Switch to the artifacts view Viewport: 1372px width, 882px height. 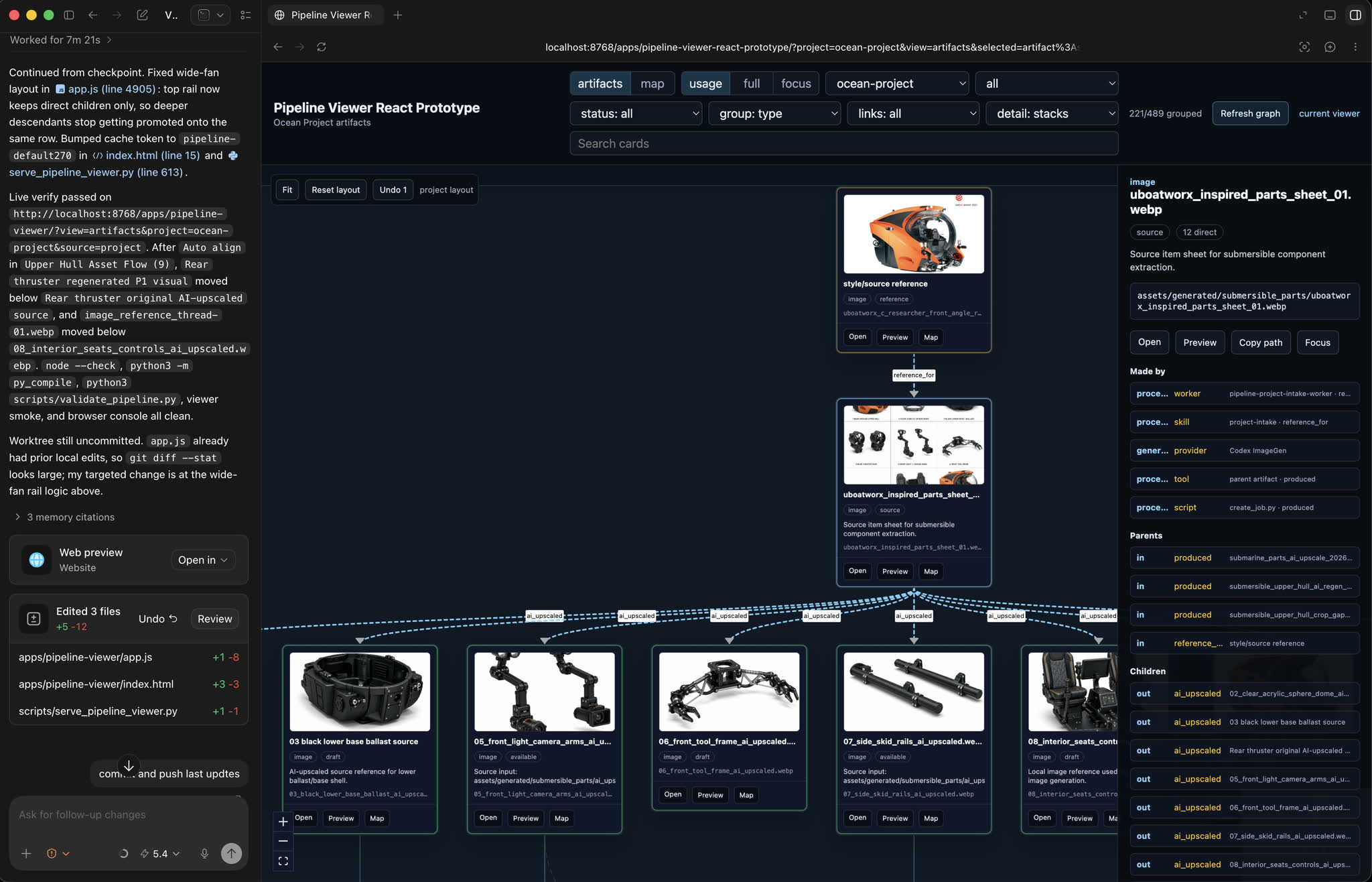600,83
